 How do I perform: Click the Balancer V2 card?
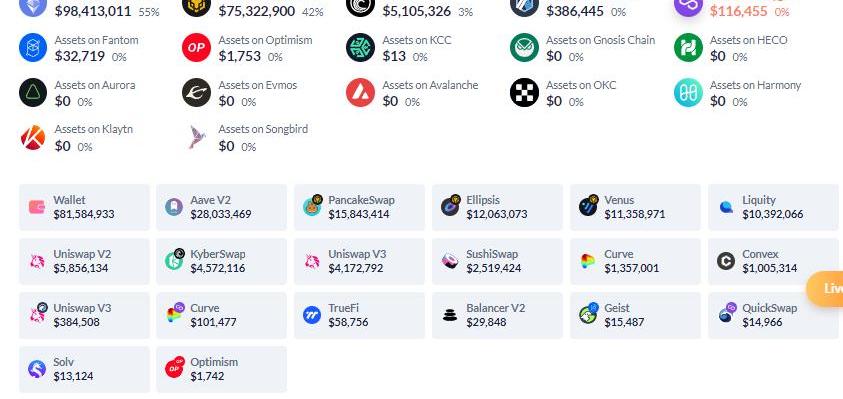pos(497,316)
